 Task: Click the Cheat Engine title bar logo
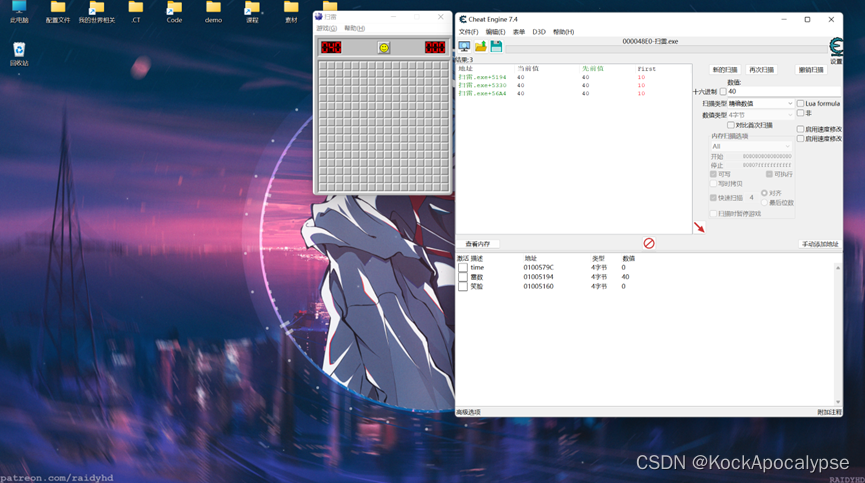(x=463, y=19)
